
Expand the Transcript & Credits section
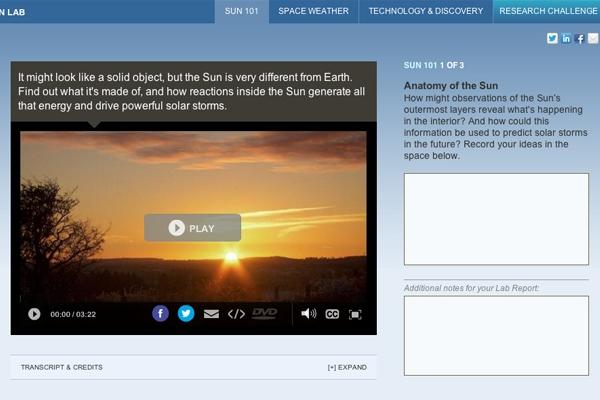[346, 367]
